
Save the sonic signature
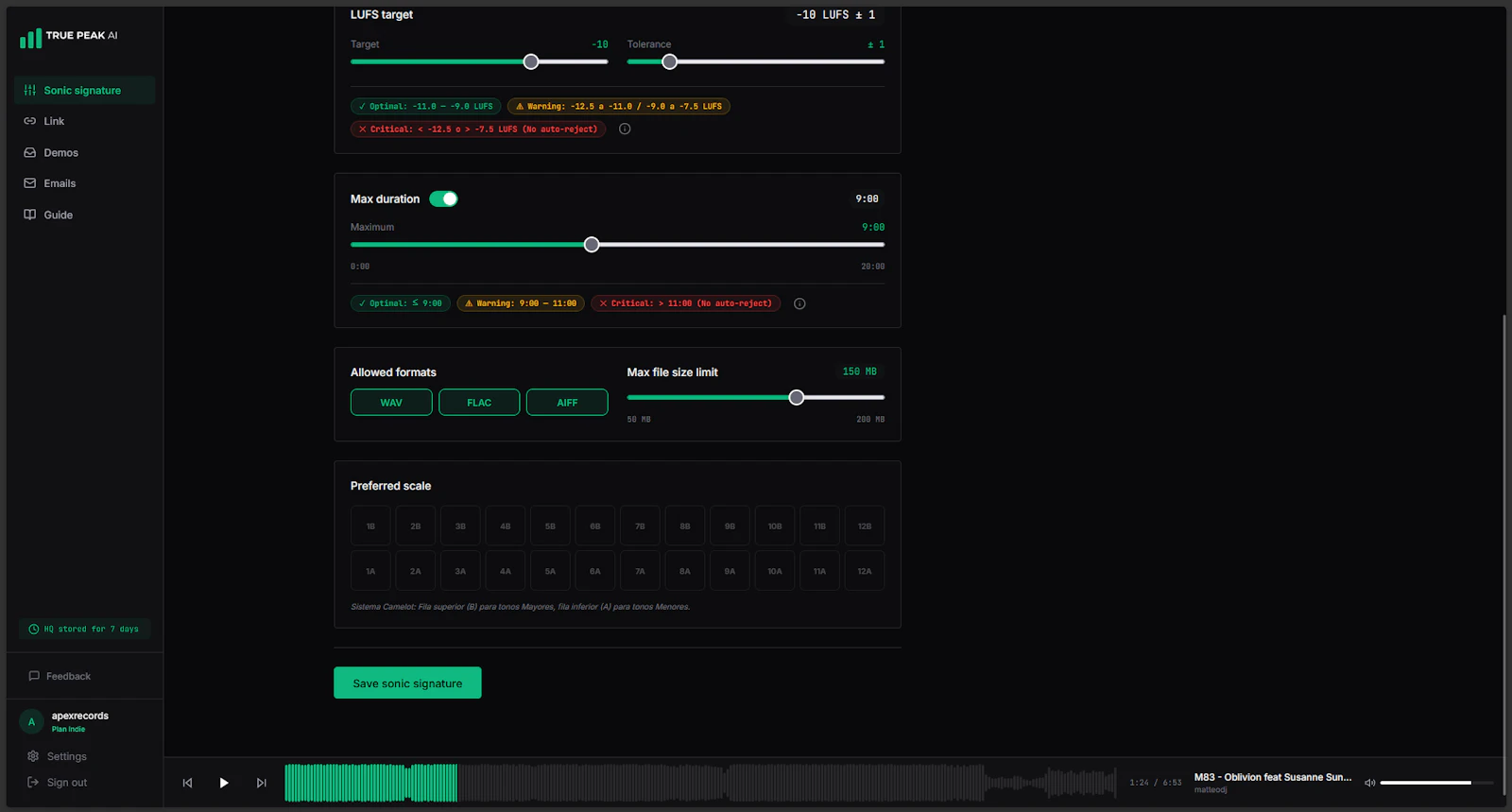coord(407,683)
